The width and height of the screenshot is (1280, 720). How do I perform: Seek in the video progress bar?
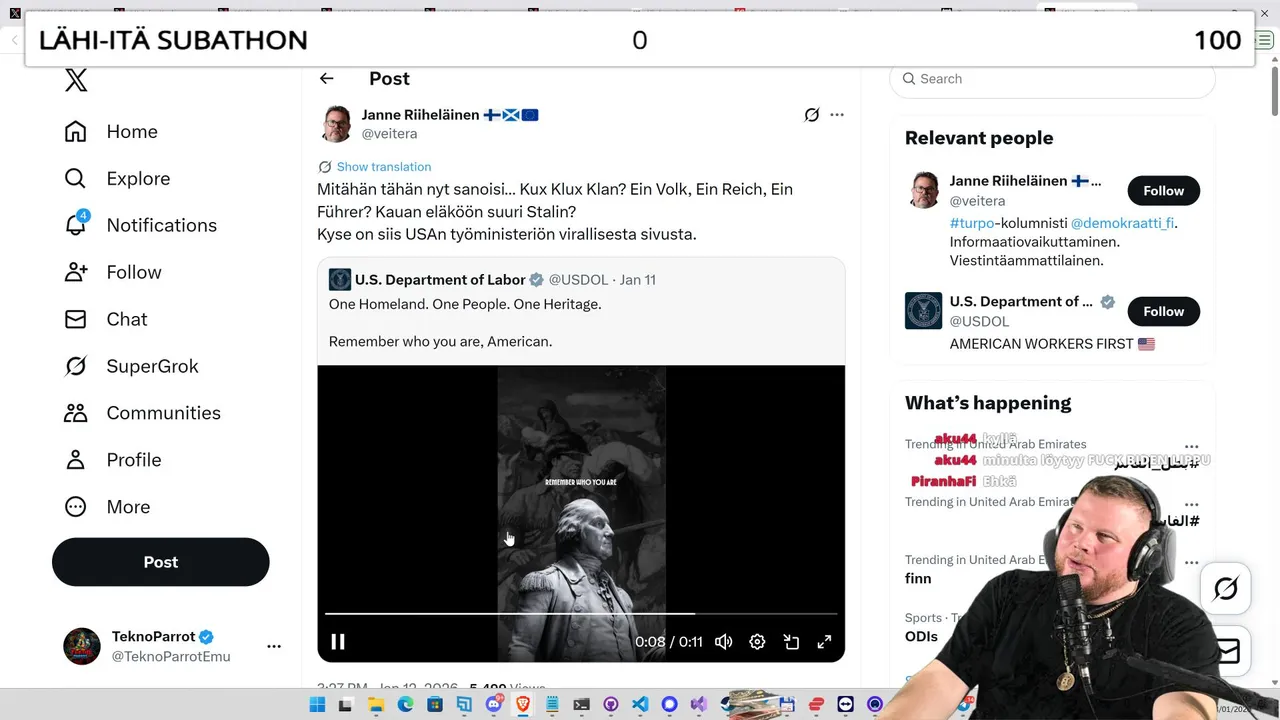pyautogui.click(x=581, y=613)
